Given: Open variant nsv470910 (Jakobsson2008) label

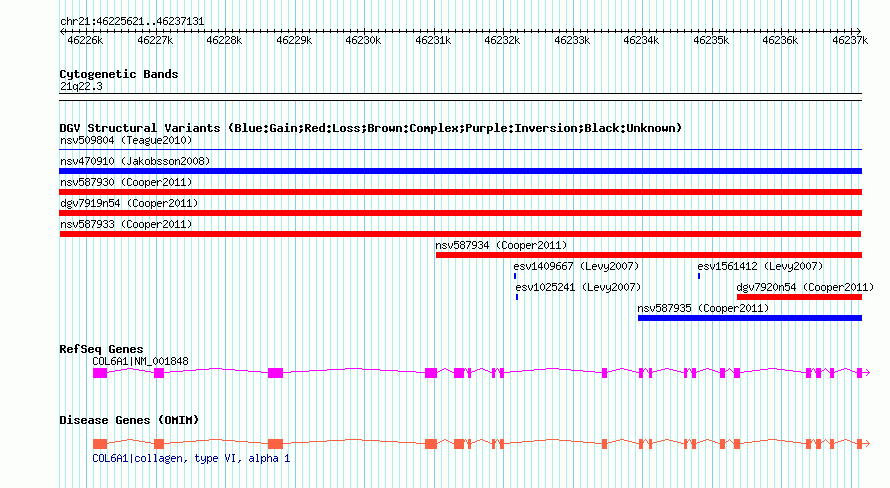Looking at the screenshot, I should click(x=135, y=161).
